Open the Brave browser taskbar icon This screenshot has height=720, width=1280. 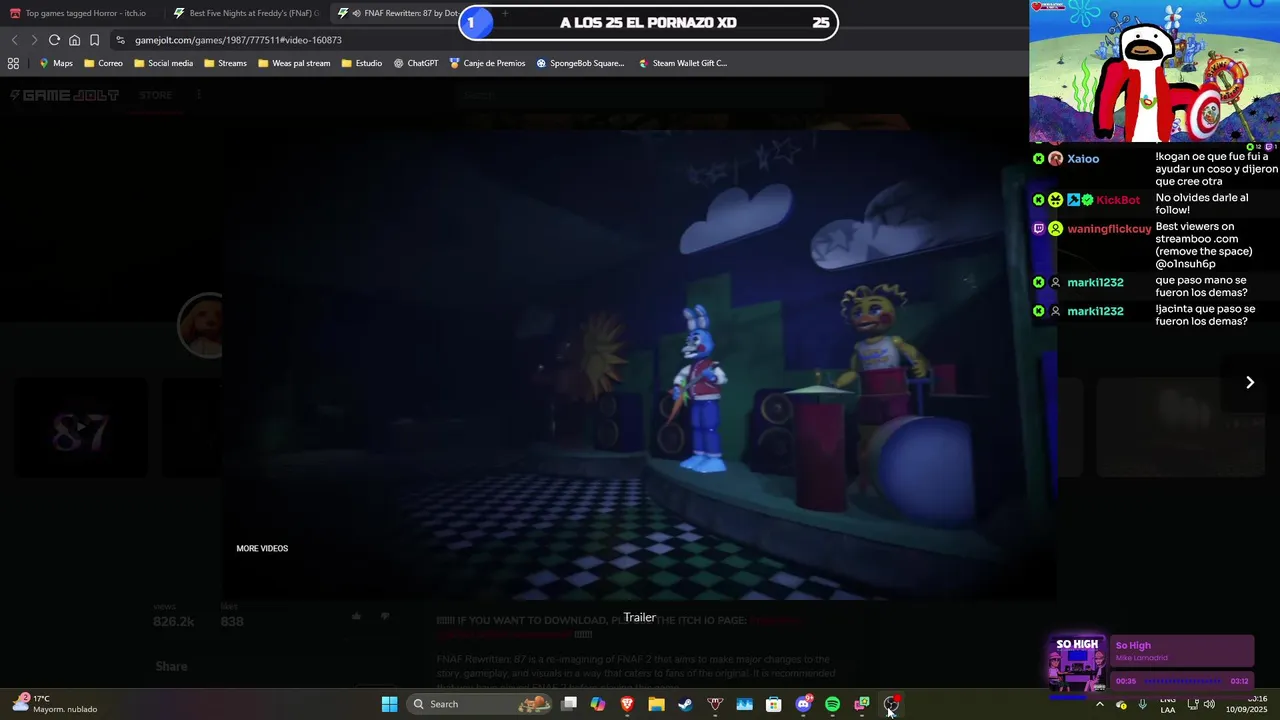[x=627, y=704]
